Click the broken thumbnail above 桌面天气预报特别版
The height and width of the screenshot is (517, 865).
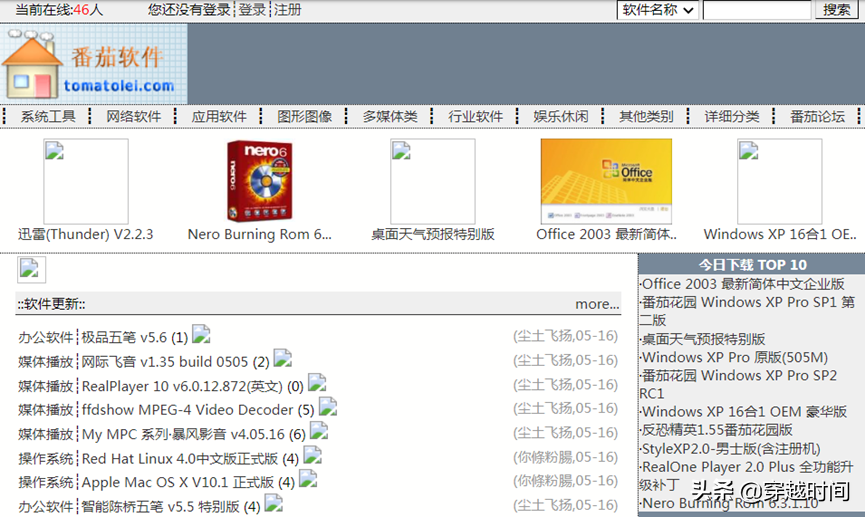433,181
